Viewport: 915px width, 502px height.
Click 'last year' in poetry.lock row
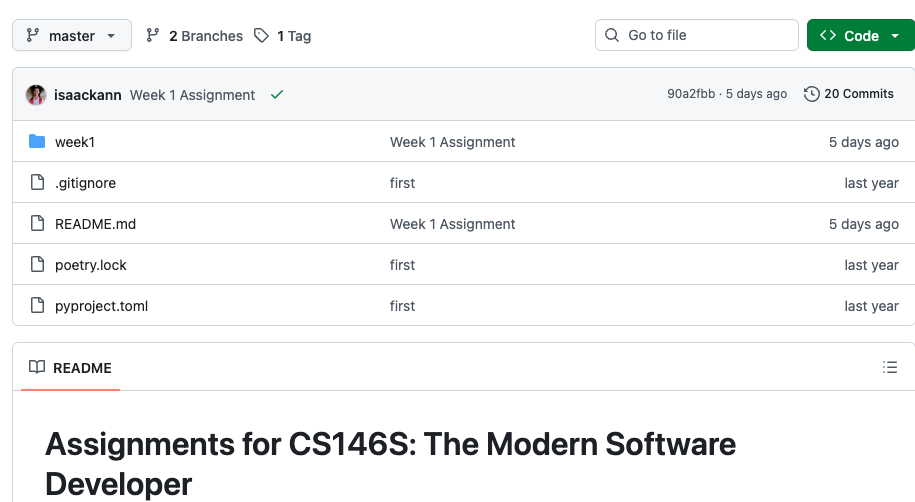pyautogui.click(x=871, y=265)
